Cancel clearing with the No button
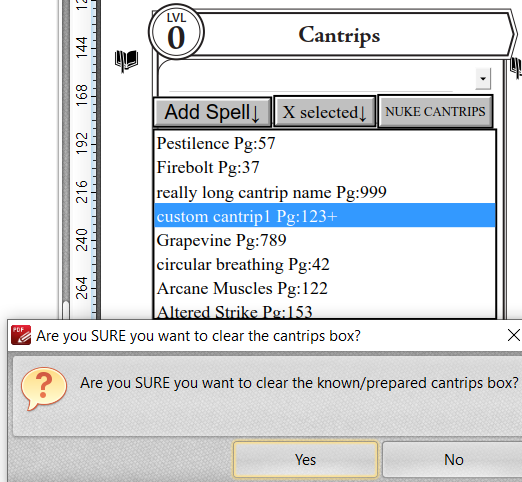Viewport: 522px width, 482px height. click(453, 460)
